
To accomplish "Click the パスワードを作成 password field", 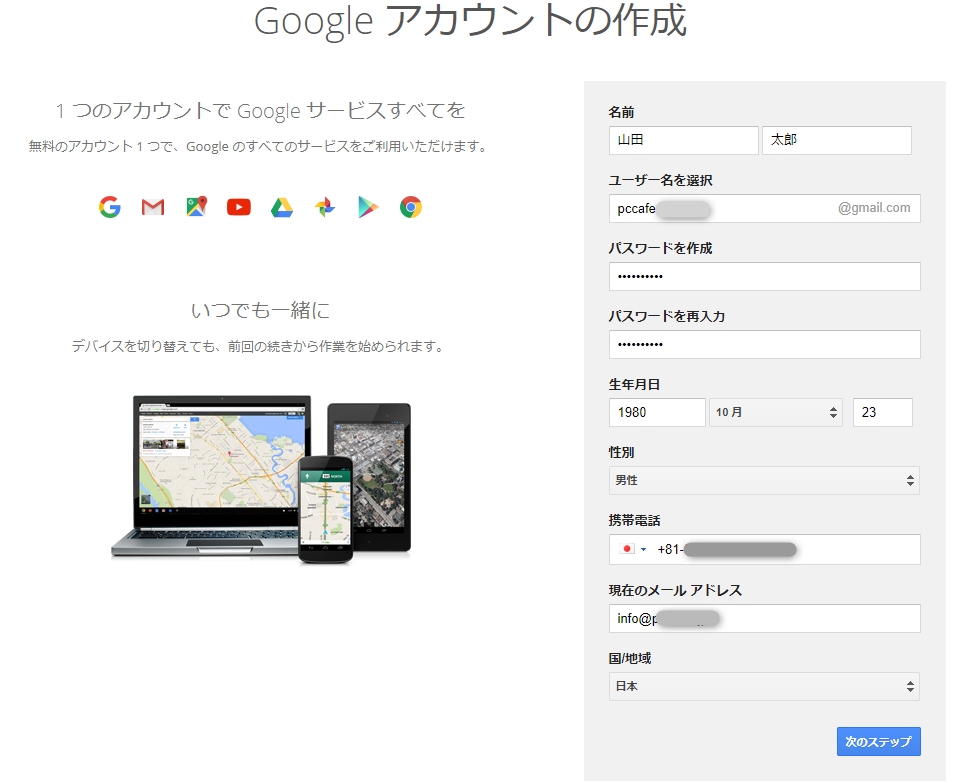I will 765,276.
